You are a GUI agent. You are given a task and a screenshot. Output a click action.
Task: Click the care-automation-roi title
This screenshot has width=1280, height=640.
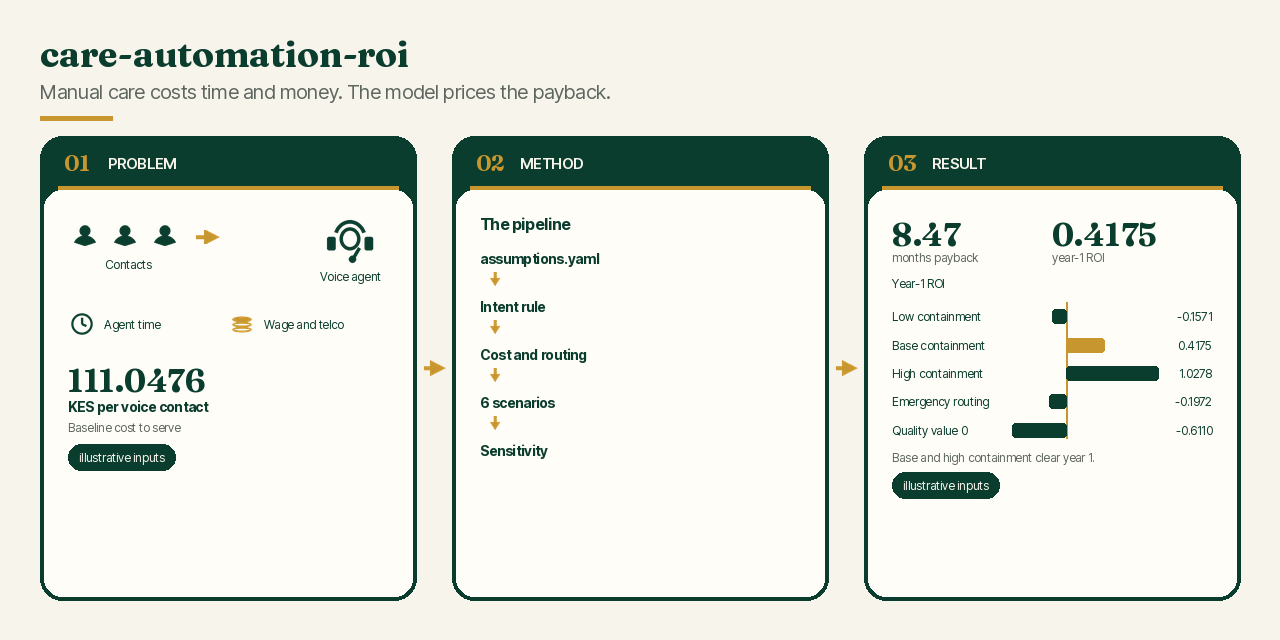pos(224,55)
